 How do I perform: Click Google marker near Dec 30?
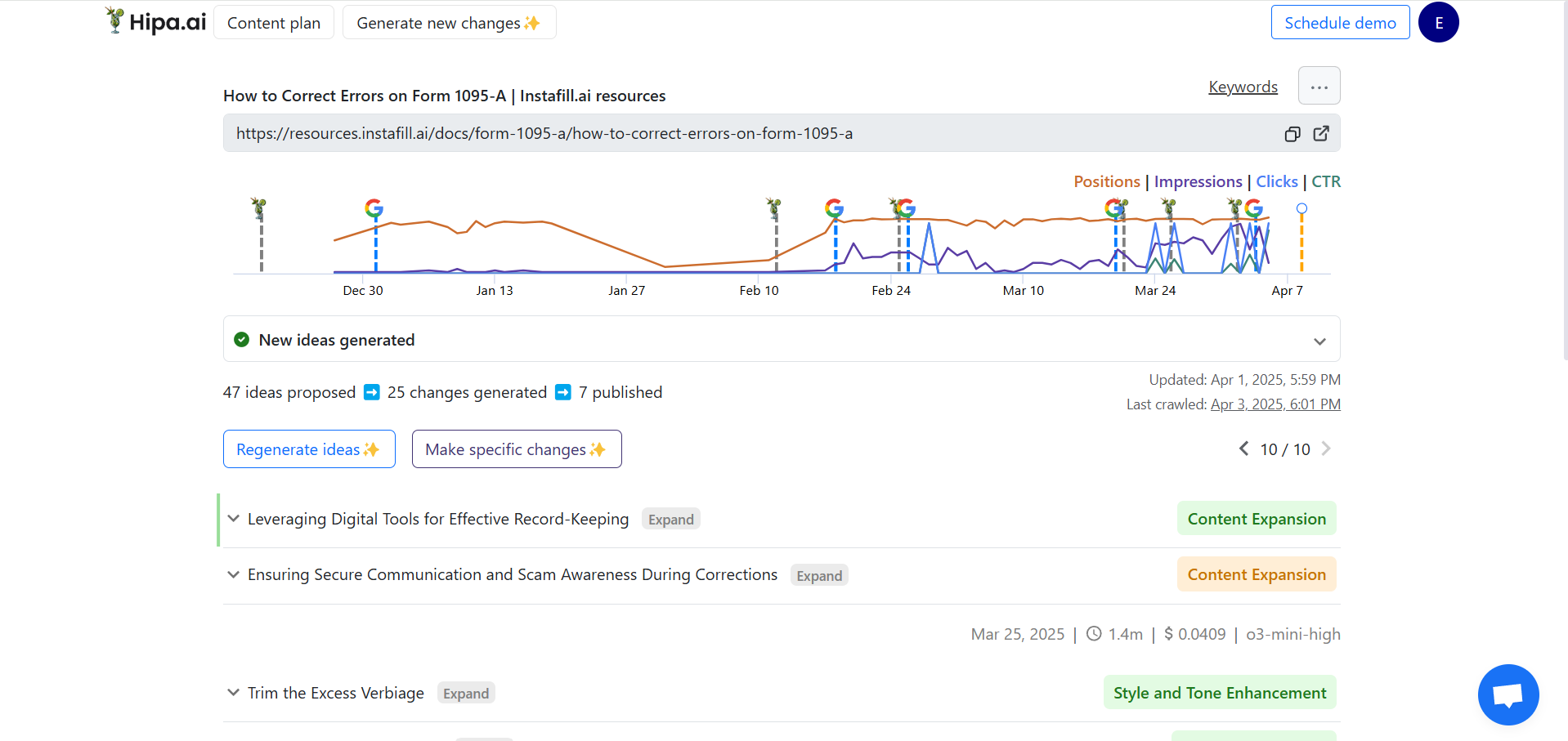374,208
